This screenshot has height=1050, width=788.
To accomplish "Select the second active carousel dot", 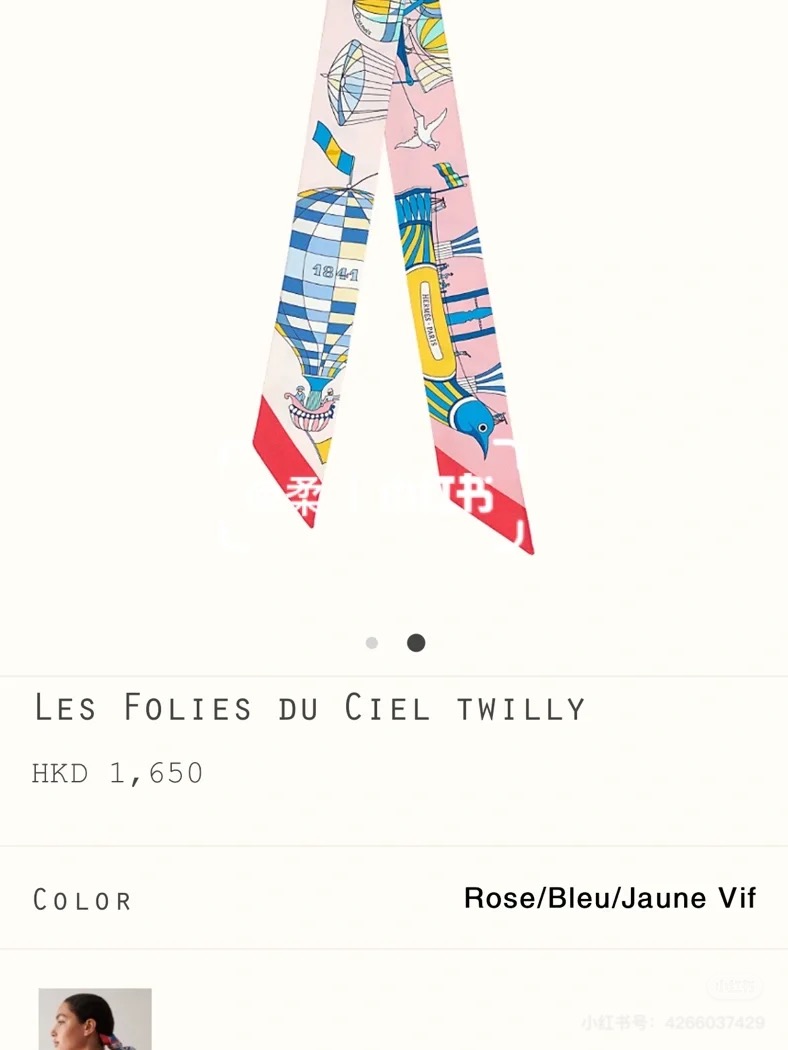I will (416, 643).
